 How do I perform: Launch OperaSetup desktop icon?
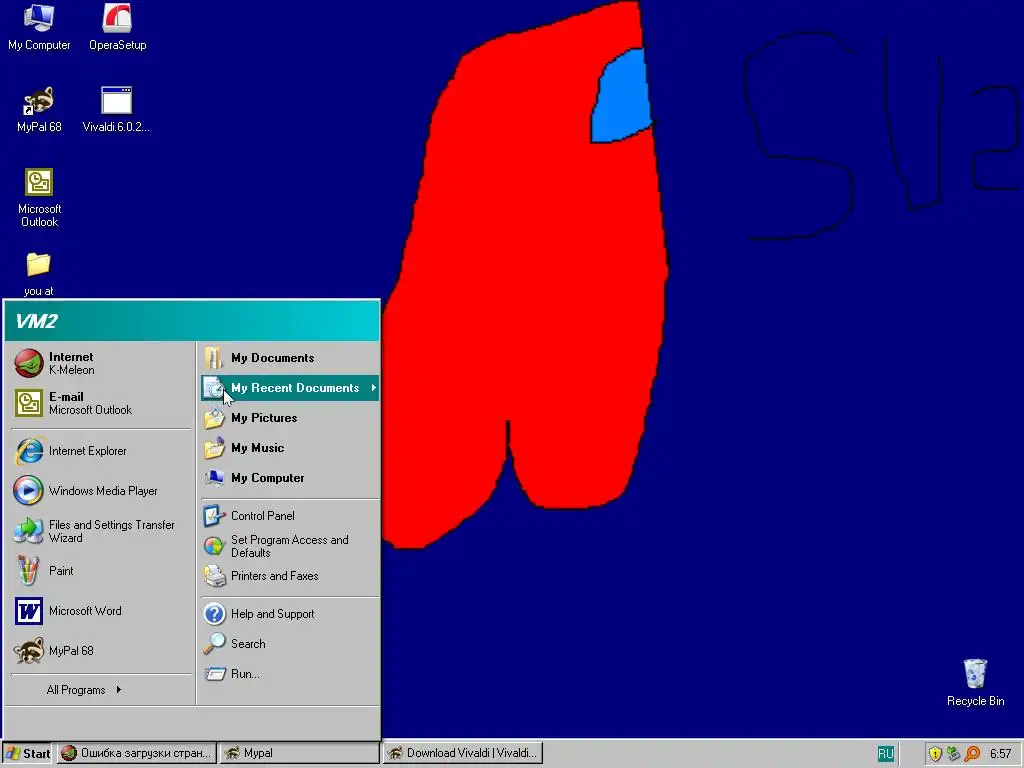coord(118,27)
